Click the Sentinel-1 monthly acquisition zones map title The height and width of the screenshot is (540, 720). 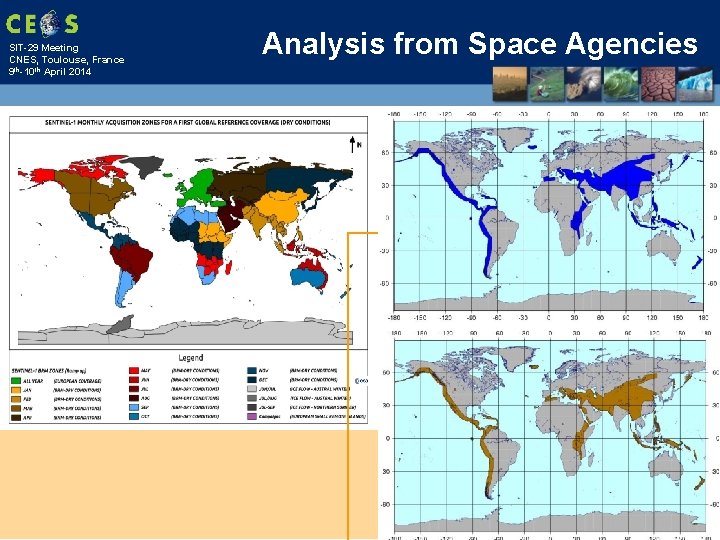coord(187,123)
